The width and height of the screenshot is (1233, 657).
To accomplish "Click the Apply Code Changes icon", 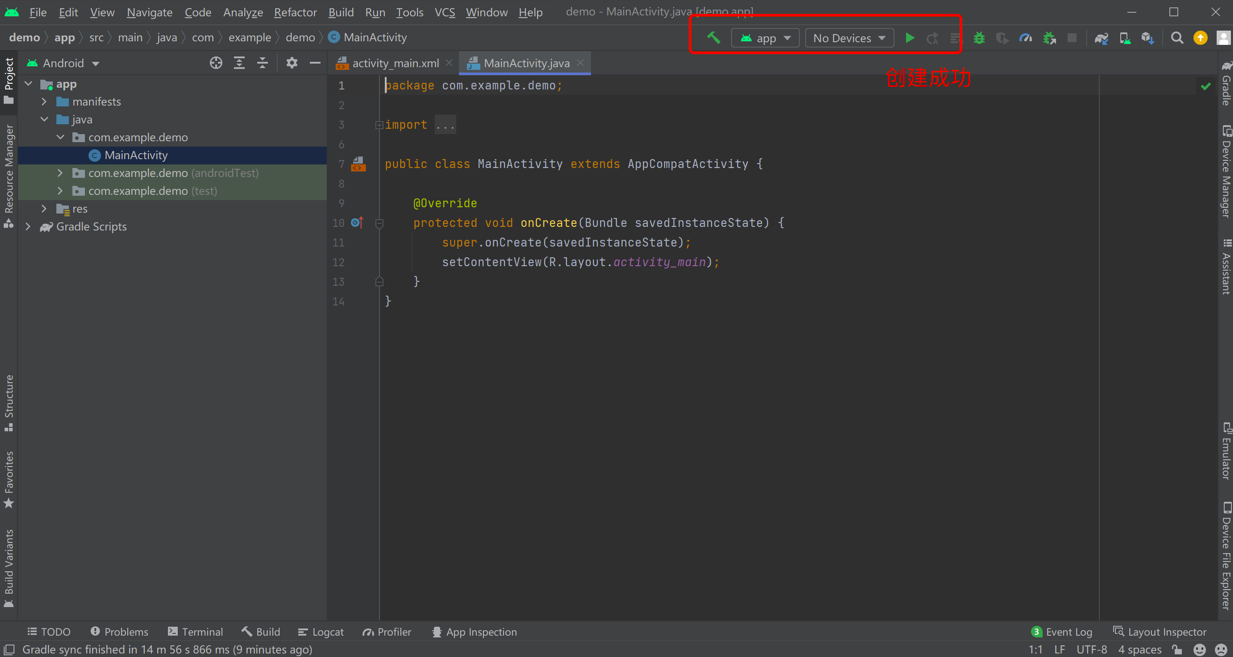I will click(955, 38).
